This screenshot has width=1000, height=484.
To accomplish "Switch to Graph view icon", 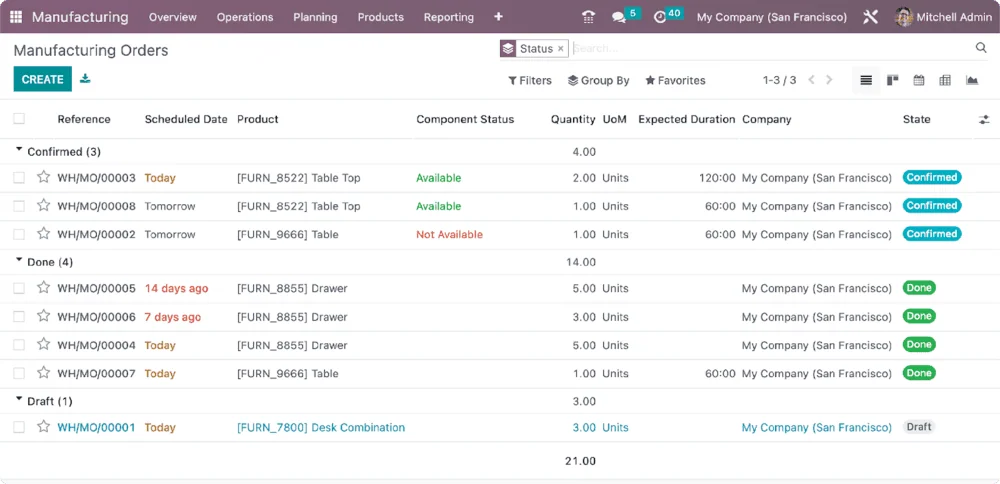I will click(x=972, y=80).
